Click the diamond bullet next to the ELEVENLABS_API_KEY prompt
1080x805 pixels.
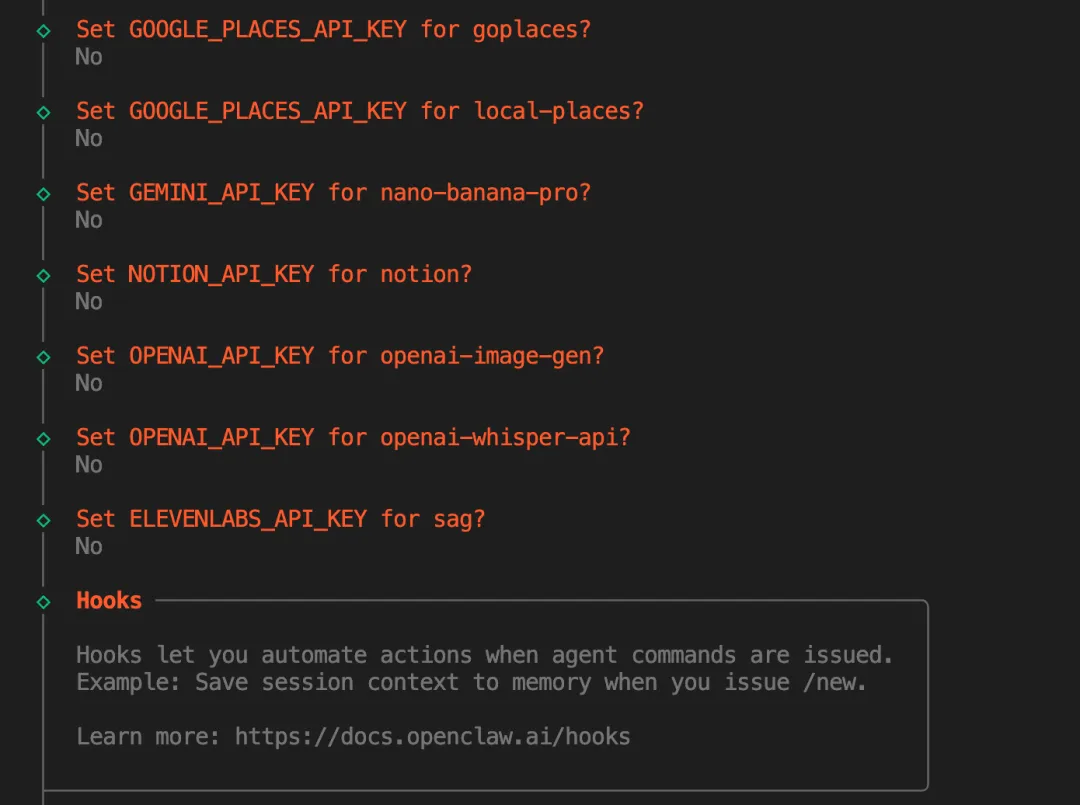43,520
